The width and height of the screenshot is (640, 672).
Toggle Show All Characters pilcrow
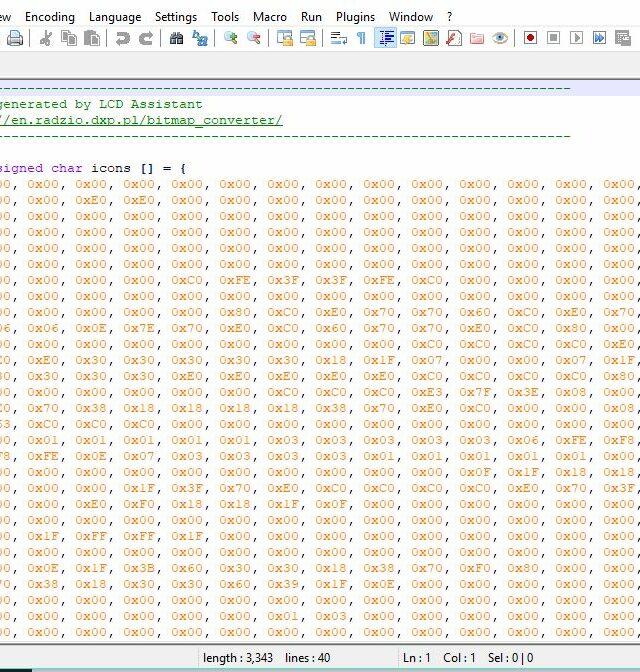point(361,38)
